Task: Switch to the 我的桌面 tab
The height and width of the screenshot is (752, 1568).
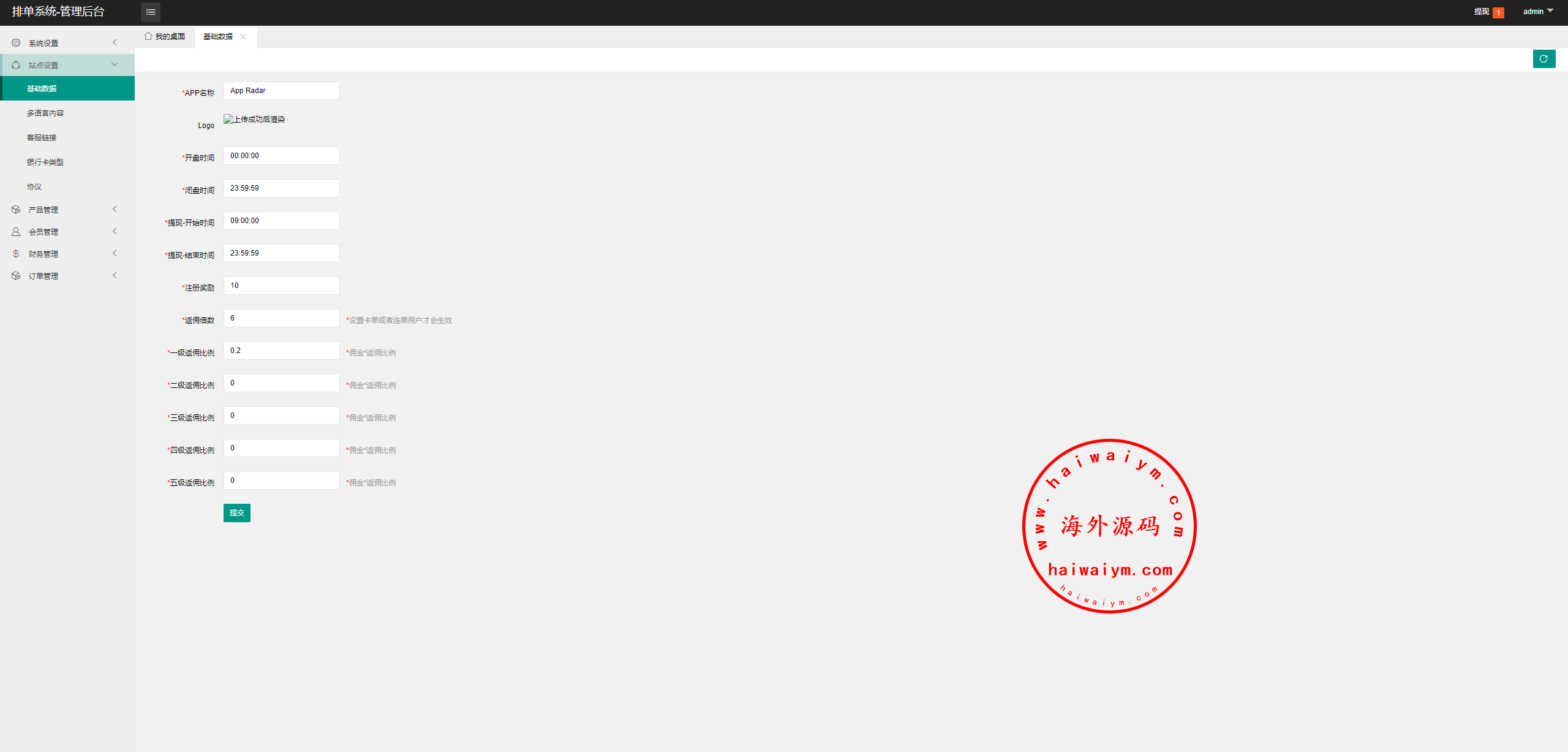Action: point(165,37)
